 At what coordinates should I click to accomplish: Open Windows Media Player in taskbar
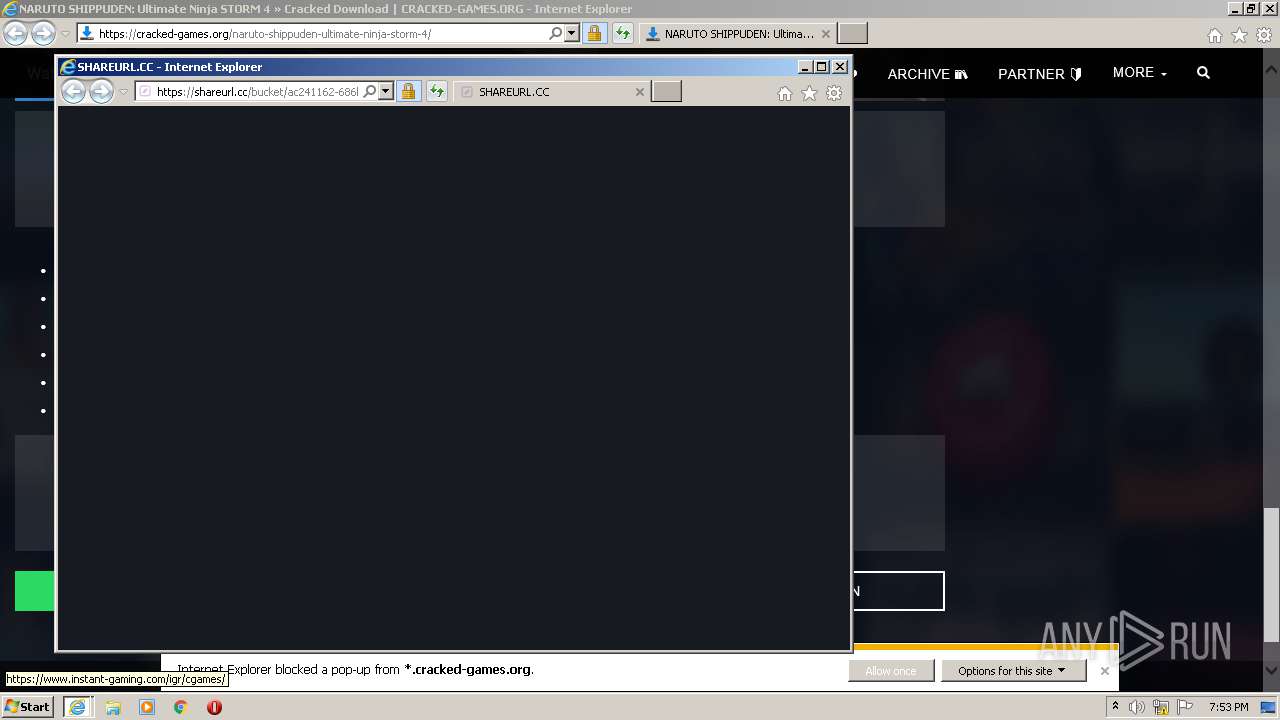[147, 707]
